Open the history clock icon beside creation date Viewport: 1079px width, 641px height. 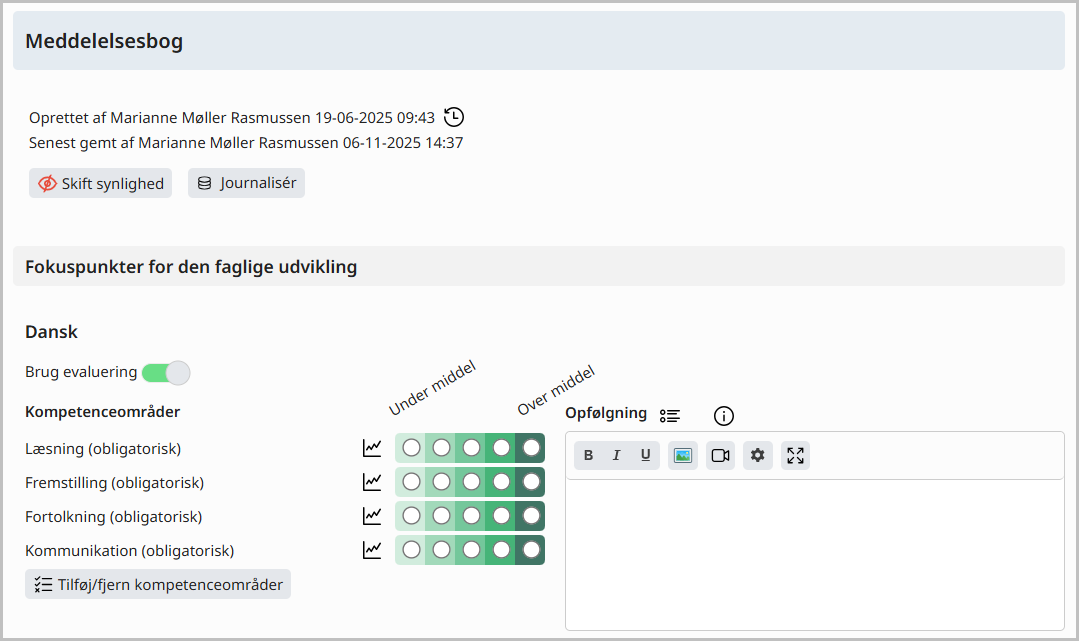[x=453, y=117]
